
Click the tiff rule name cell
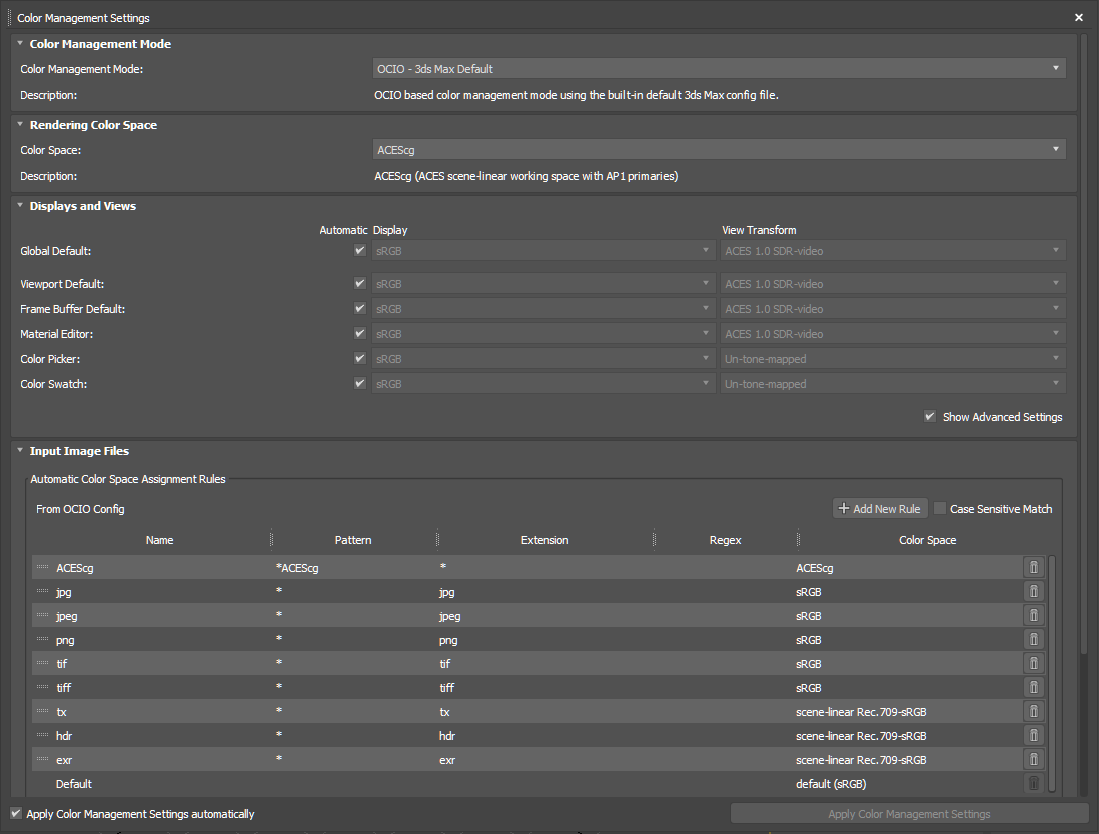click(x=63, y=688)
